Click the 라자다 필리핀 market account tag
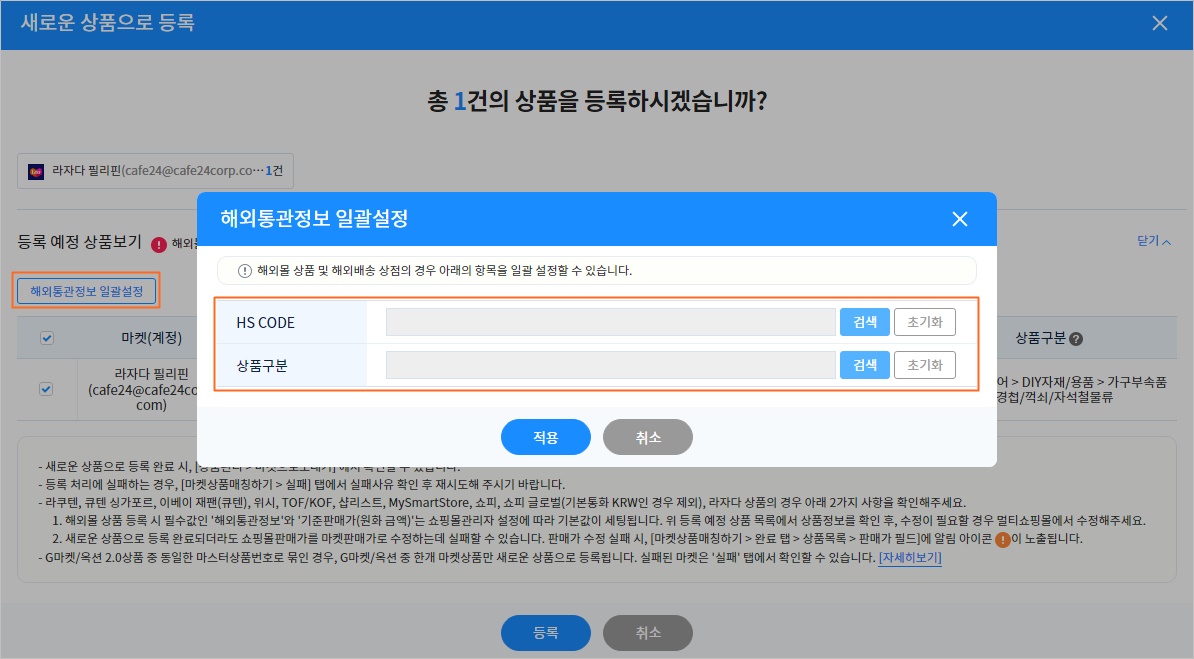1194x659 pixels. point(155,171)
